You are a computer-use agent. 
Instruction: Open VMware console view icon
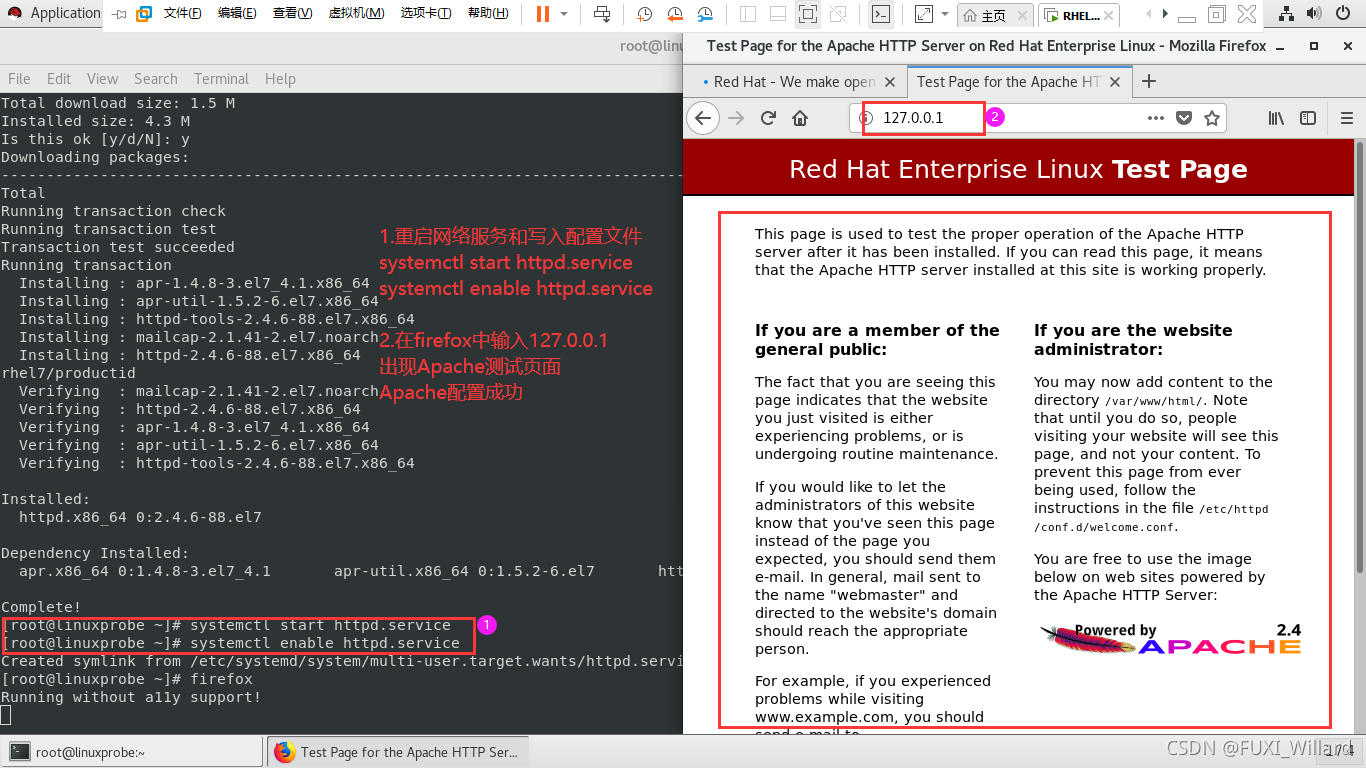[881, 14]
